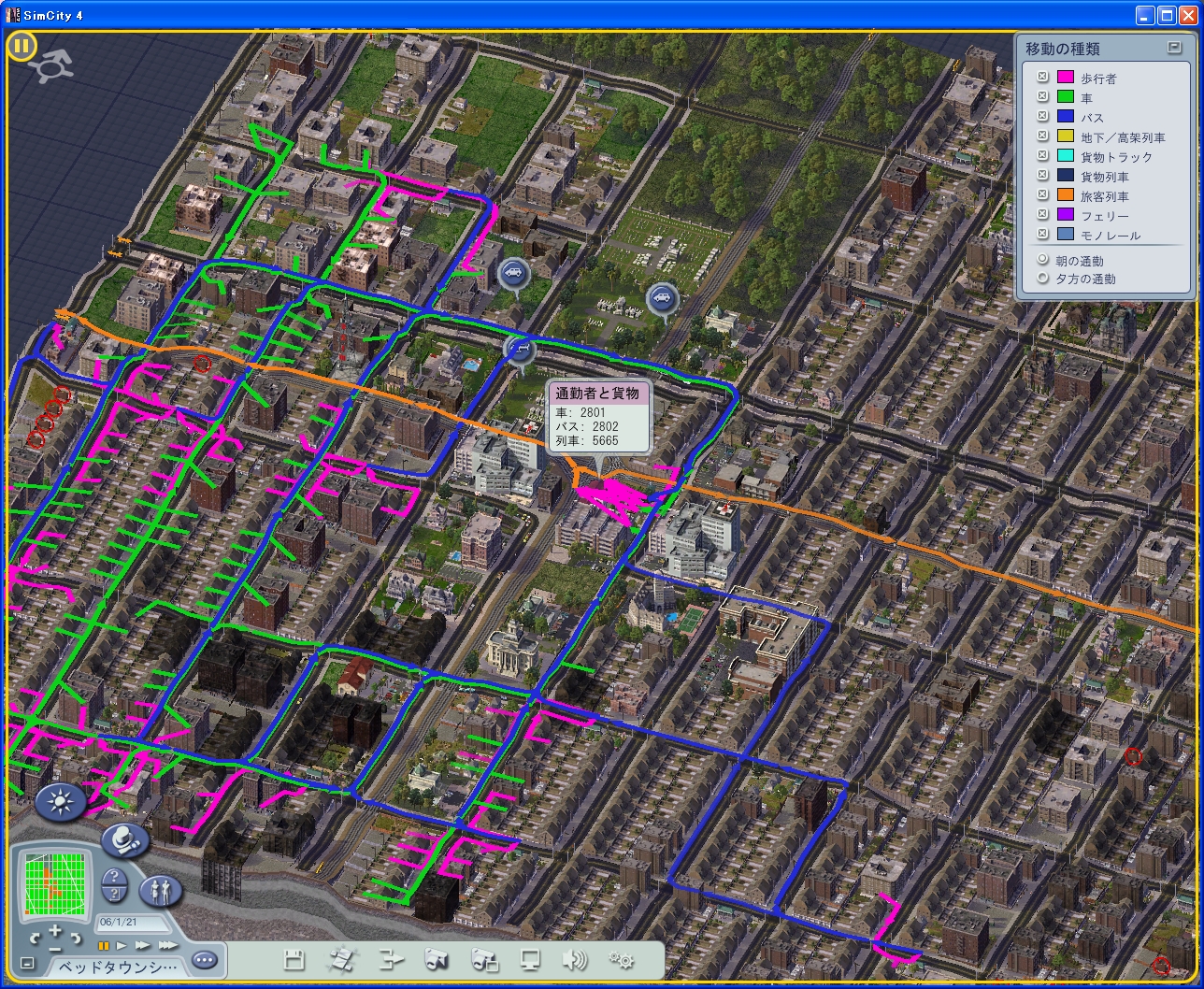Pause the simulation speed control
The height and width of the screenshot is (989, 1204).
coord(104,946)
